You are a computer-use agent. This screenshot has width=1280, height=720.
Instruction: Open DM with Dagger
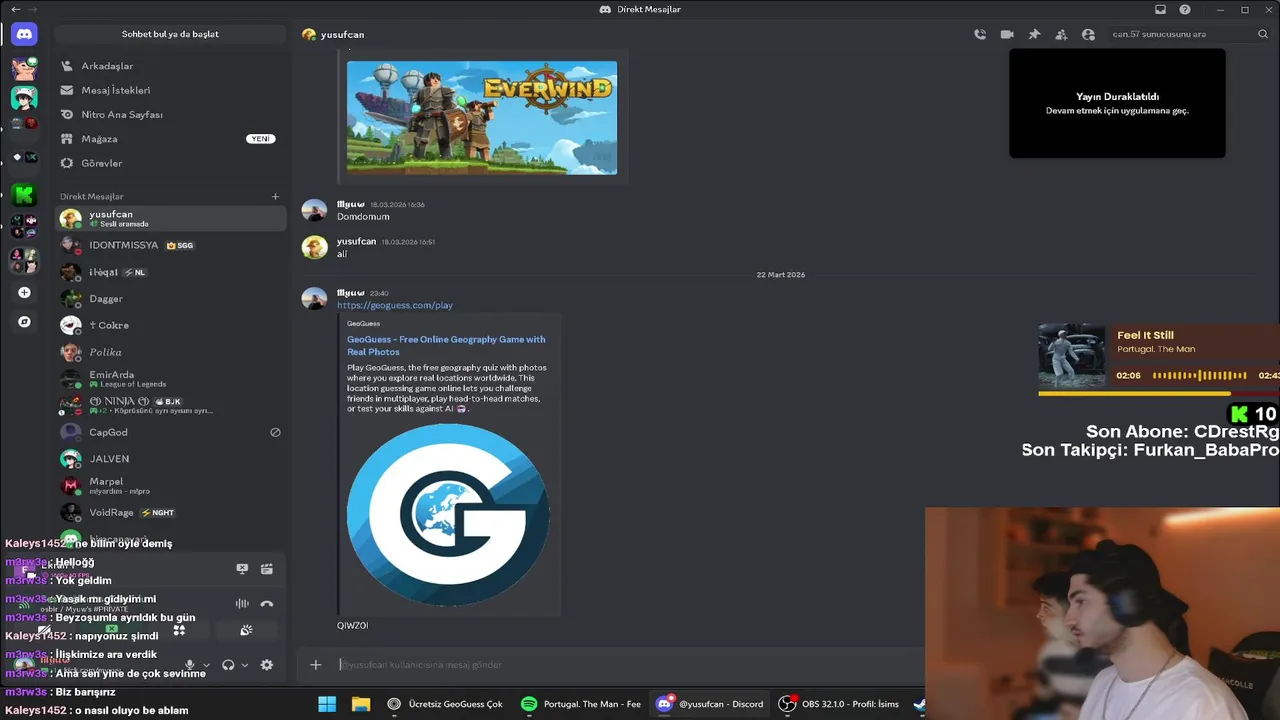[x=170, y=299]
